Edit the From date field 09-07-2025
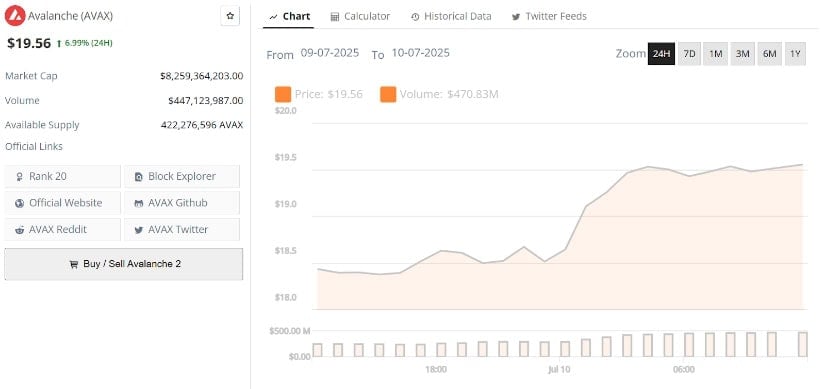 [330, 53]
